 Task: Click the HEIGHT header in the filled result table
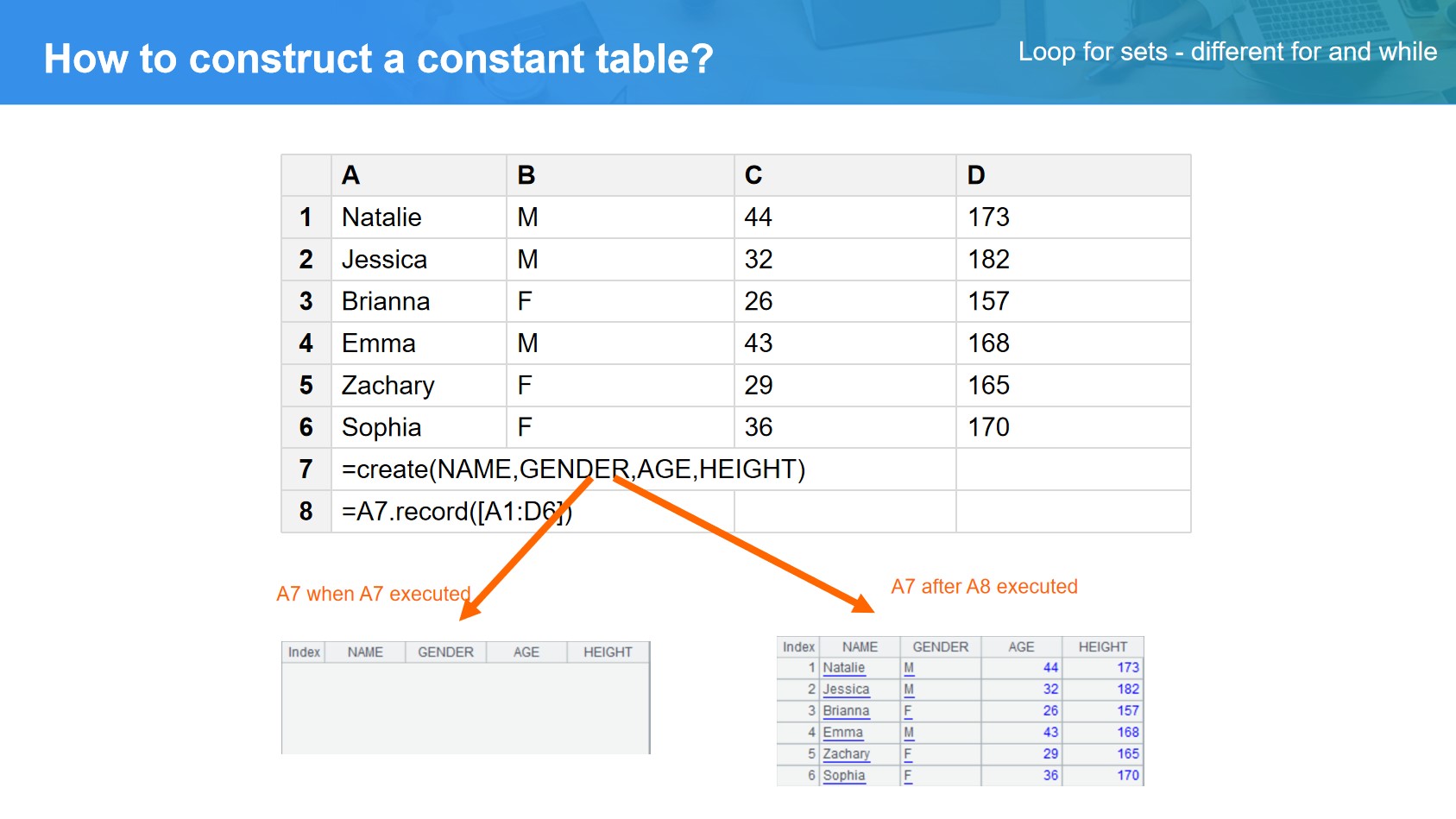[x=1102, y=647]
